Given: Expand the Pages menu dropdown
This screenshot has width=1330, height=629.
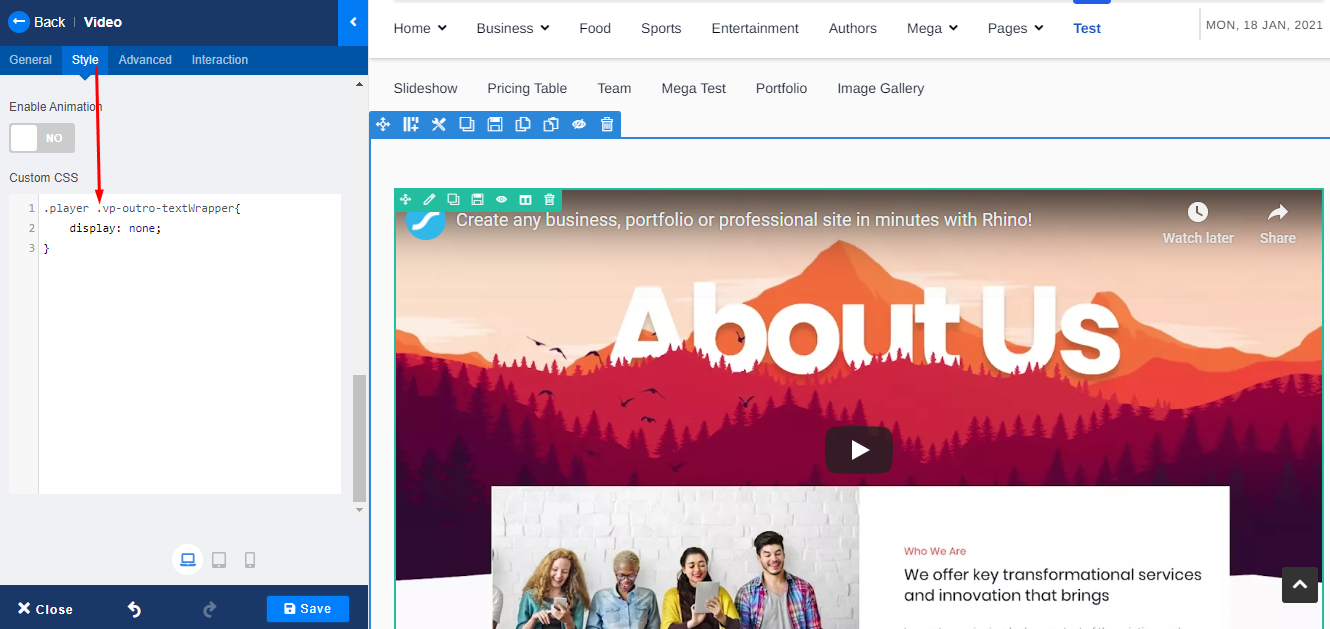Looking at the screenshot, I should 1015,28.
